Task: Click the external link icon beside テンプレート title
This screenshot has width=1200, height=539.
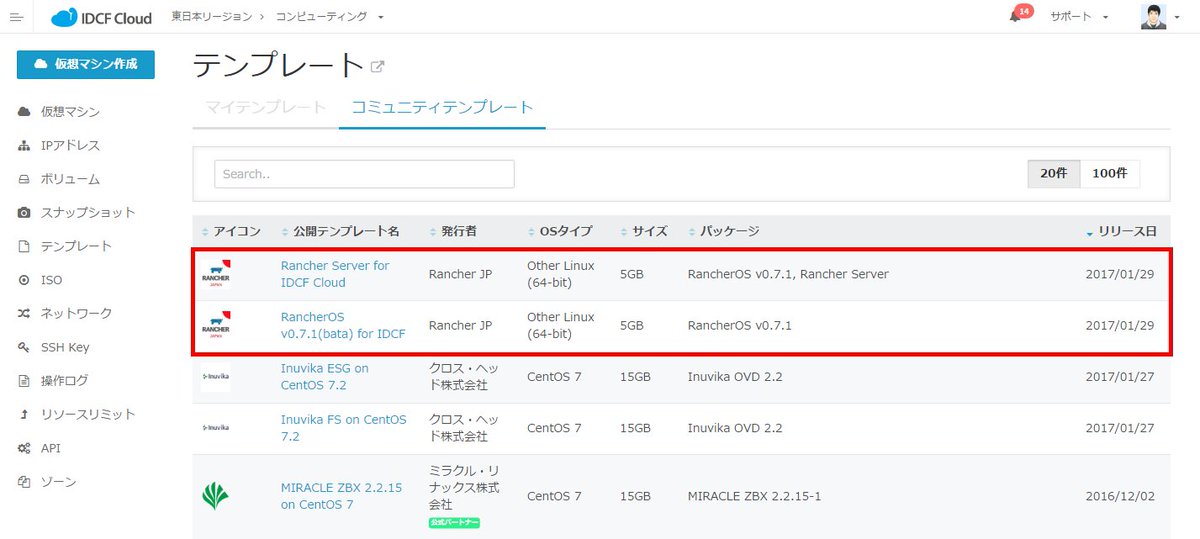Action: click(378, 67)
